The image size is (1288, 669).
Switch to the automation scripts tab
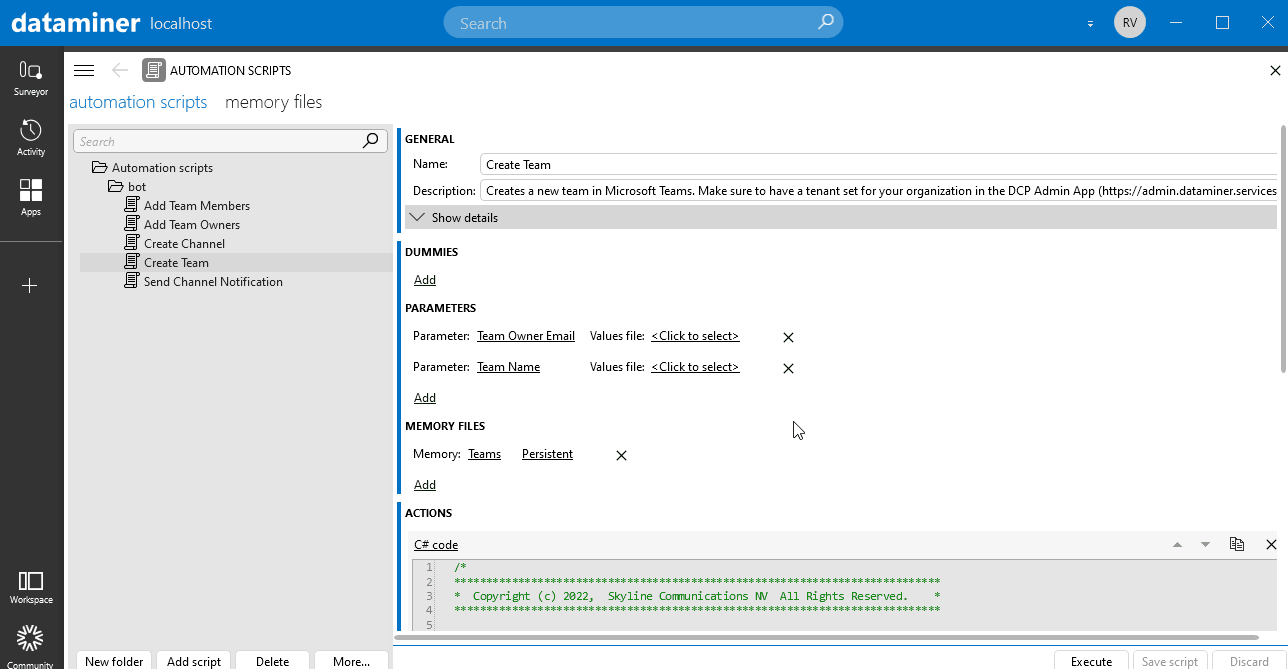point(138,102)
